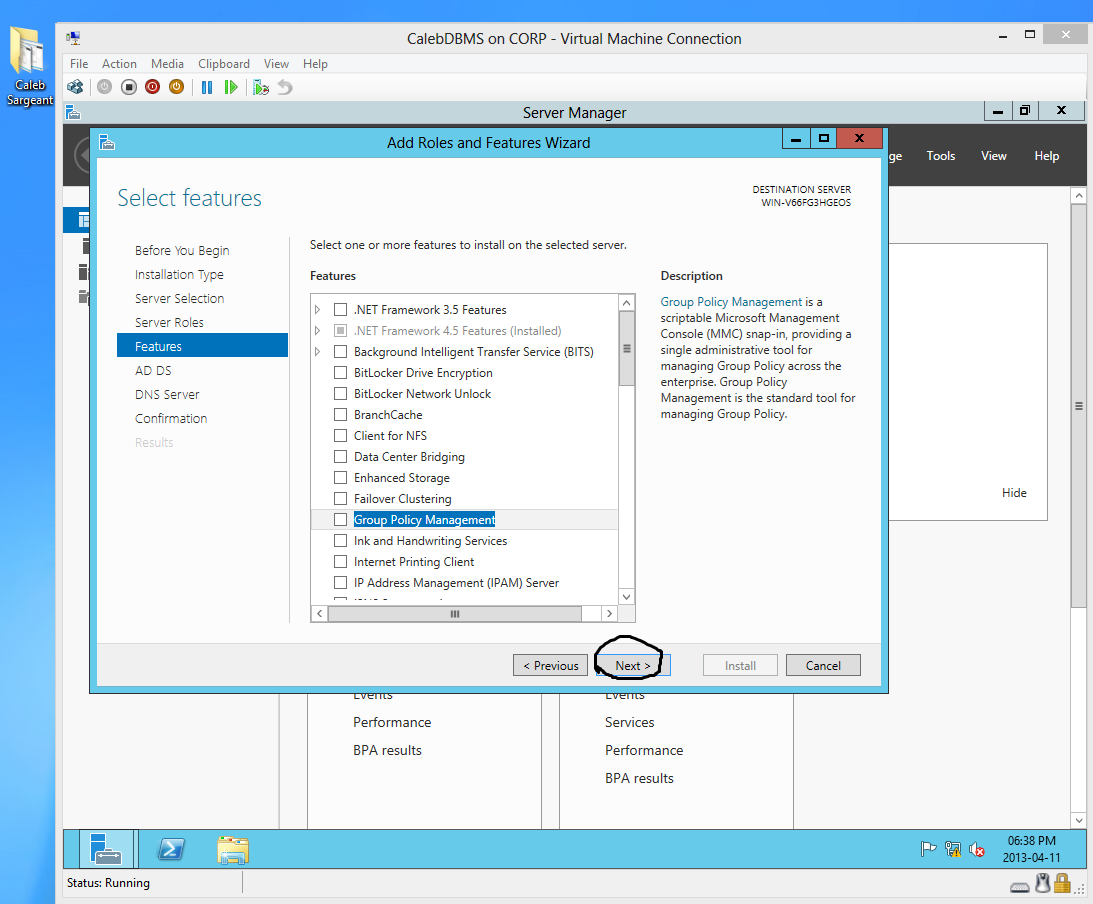Click the clock in guest taskbar
Viewport: 1093px width, 904px height.
click(1031, 849)
